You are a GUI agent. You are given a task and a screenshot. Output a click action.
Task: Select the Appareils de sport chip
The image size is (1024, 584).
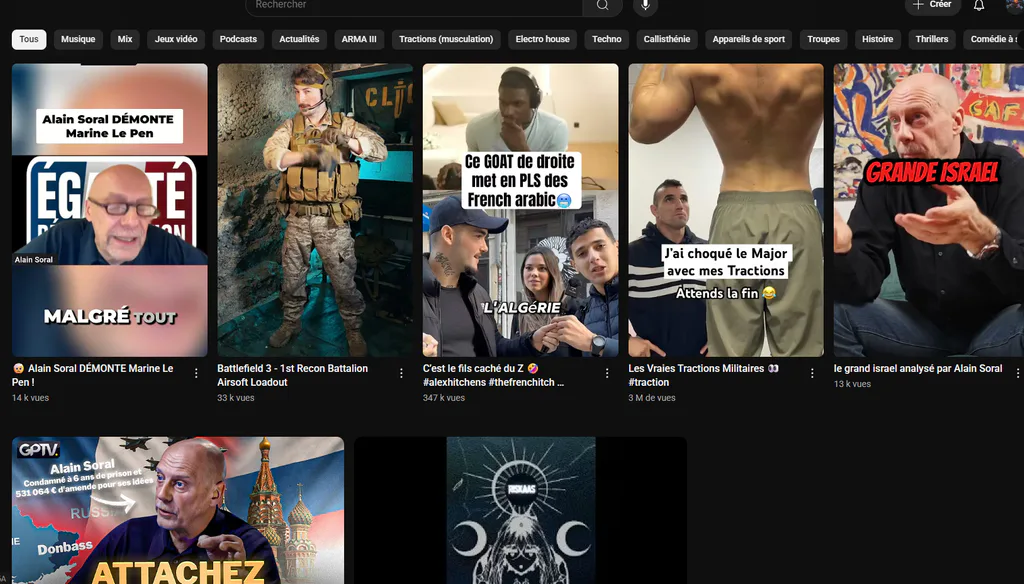(x=748, y=39)
